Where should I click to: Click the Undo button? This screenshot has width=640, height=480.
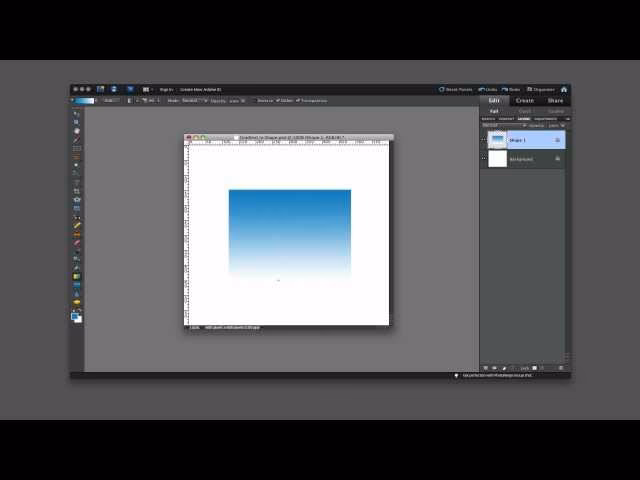[487, 89]
